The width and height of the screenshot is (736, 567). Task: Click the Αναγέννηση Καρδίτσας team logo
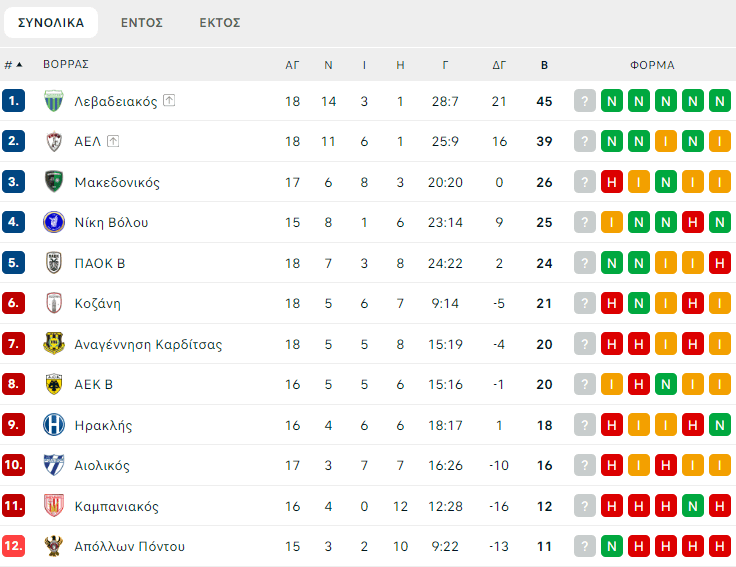pos(54,344)
